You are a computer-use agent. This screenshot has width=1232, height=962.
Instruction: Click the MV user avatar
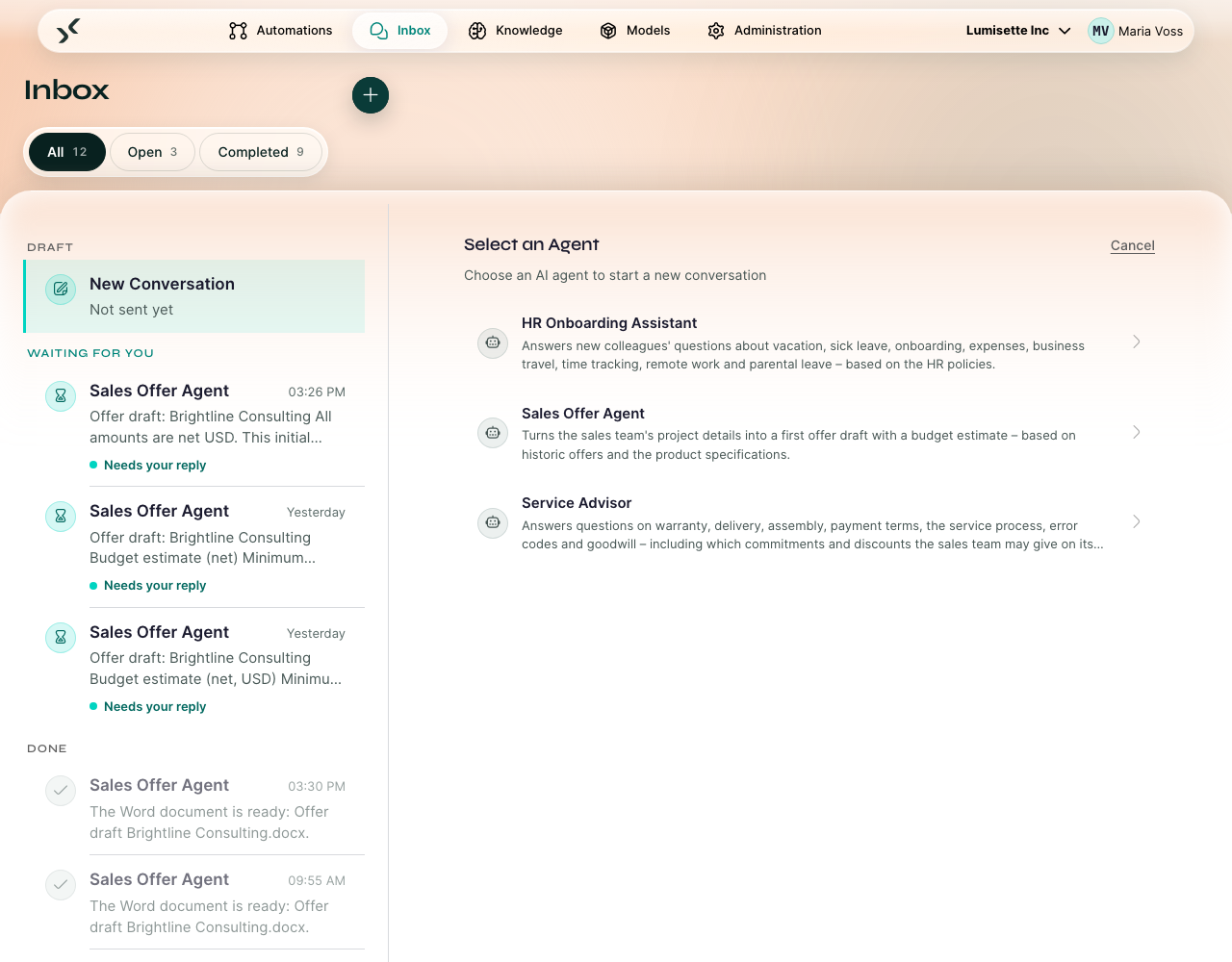tap(1101, 31)
